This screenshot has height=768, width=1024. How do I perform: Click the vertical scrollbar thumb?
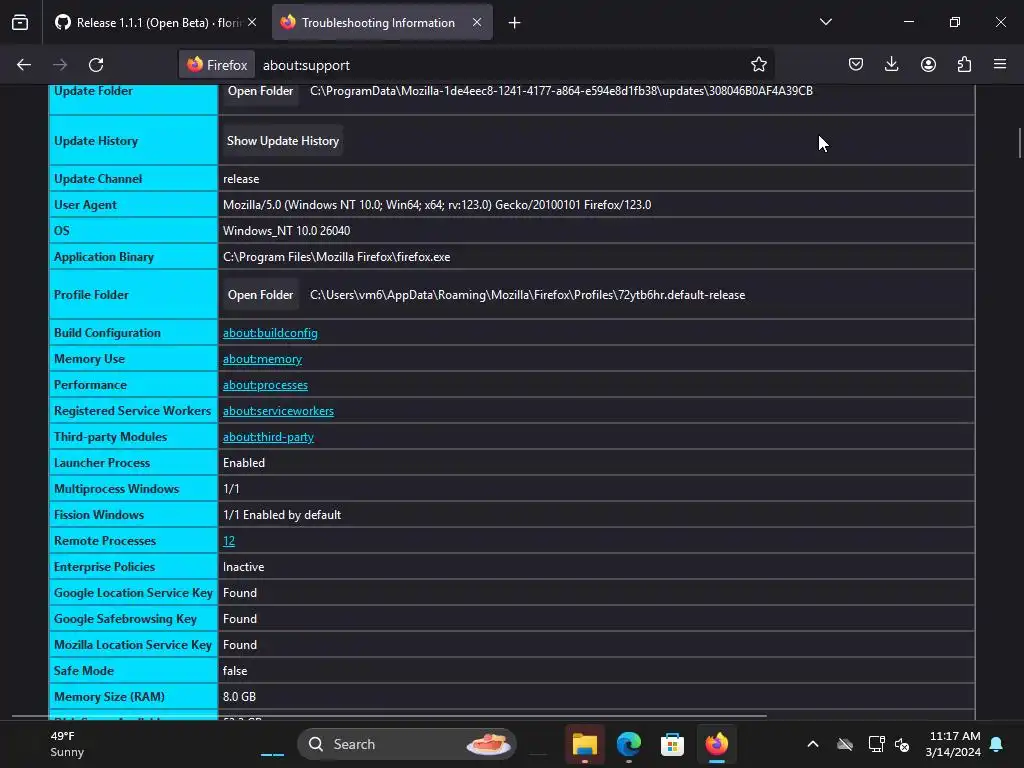tap(1019, 143)
